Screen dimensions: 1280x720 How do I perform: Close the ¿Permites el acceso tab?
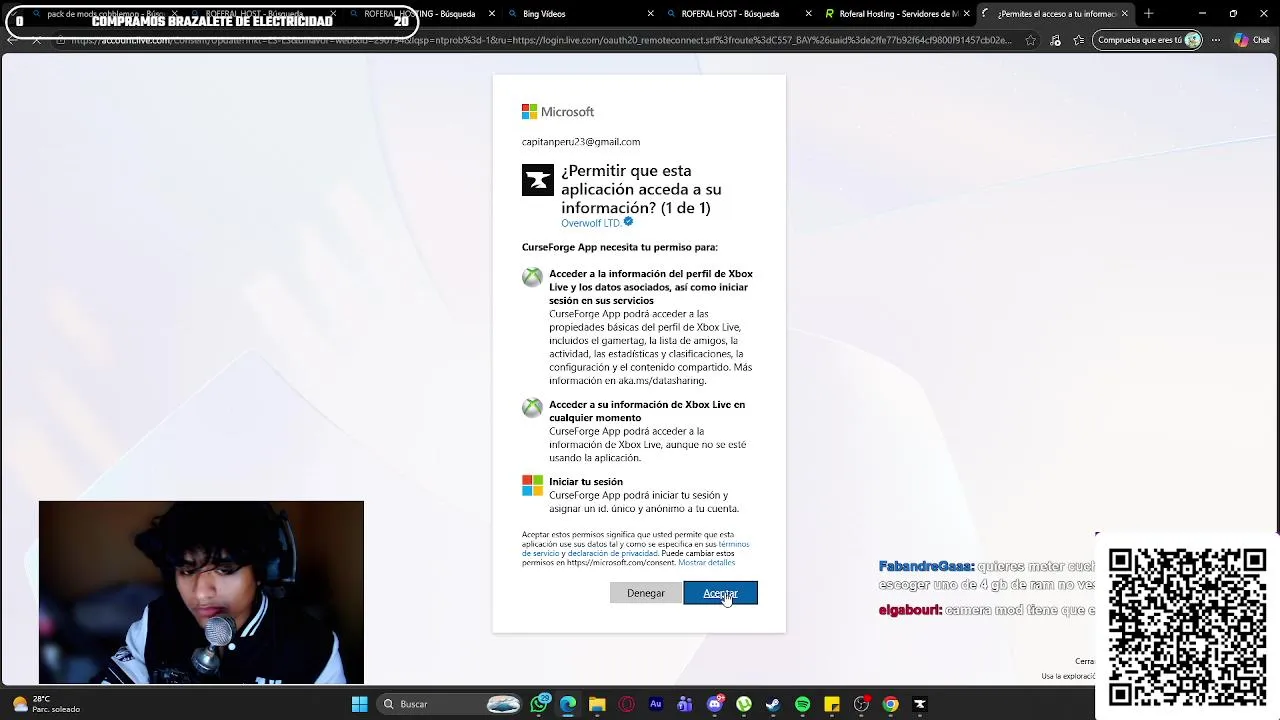pos(1125,14)
